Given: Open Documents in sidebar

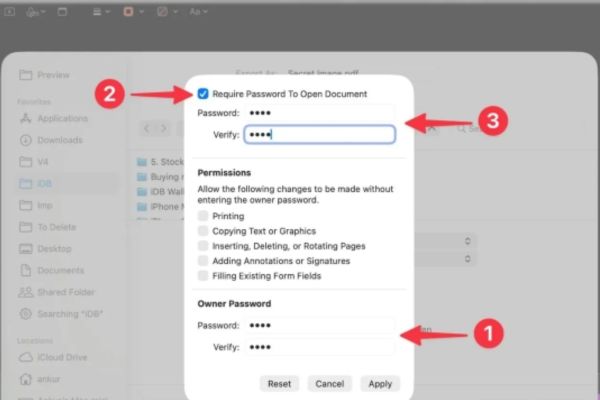Looking at the screenshot, I should click(x=52, y=271).
